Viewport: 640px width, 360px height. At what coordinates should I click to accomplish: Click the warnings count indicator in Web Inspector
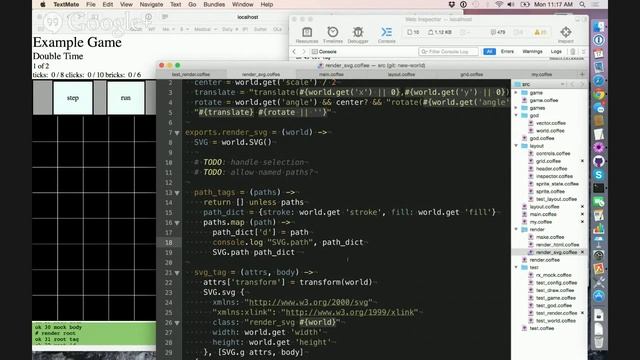pyautogui.click(x=540, y=32)
